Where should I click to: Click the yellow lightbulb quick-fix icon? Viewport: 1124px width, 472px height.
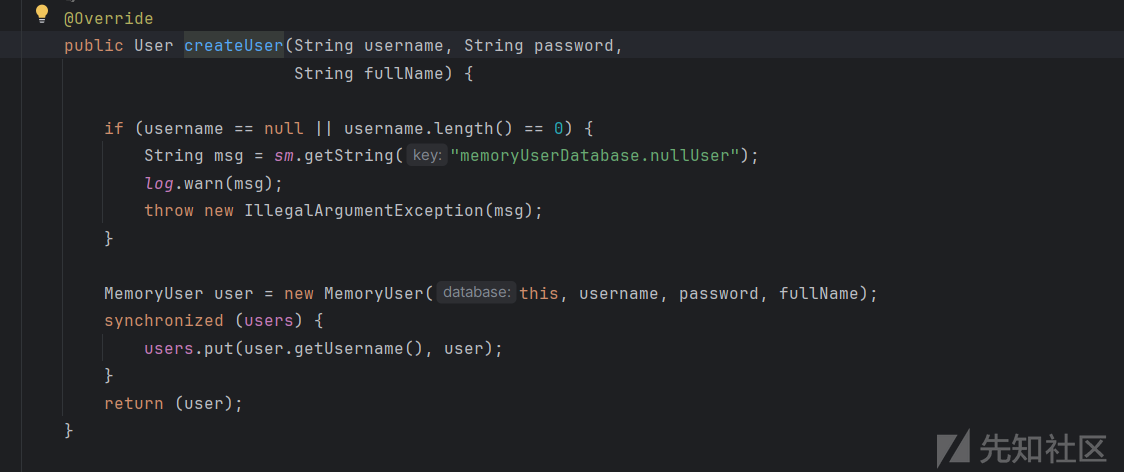pyautogui.click(x=42, y=13)
